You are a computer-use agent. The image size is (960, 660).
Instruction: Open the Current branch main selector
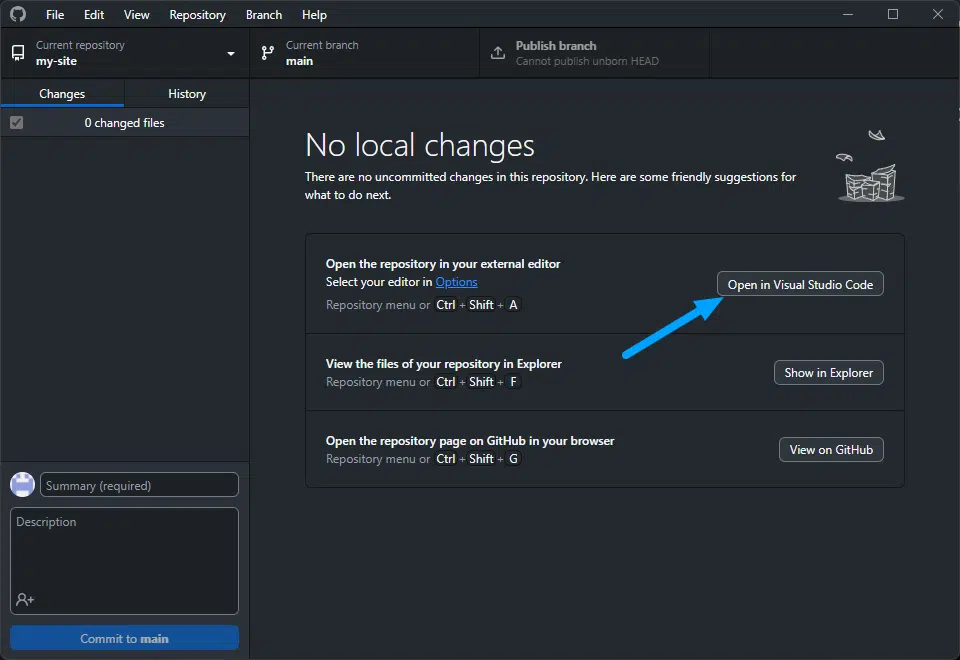(364, 53)
